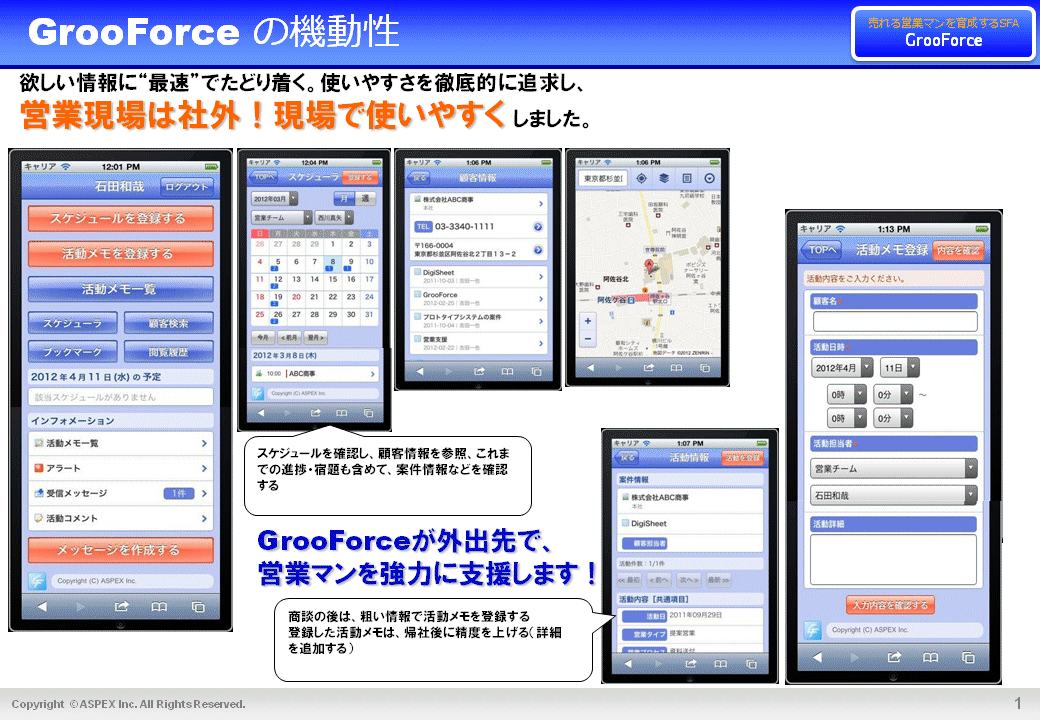Screen dimensions: 1040x720
Task: Tap the 次へ > button in 活動情報
Action: pyautogui.click(x=688, y=580)
